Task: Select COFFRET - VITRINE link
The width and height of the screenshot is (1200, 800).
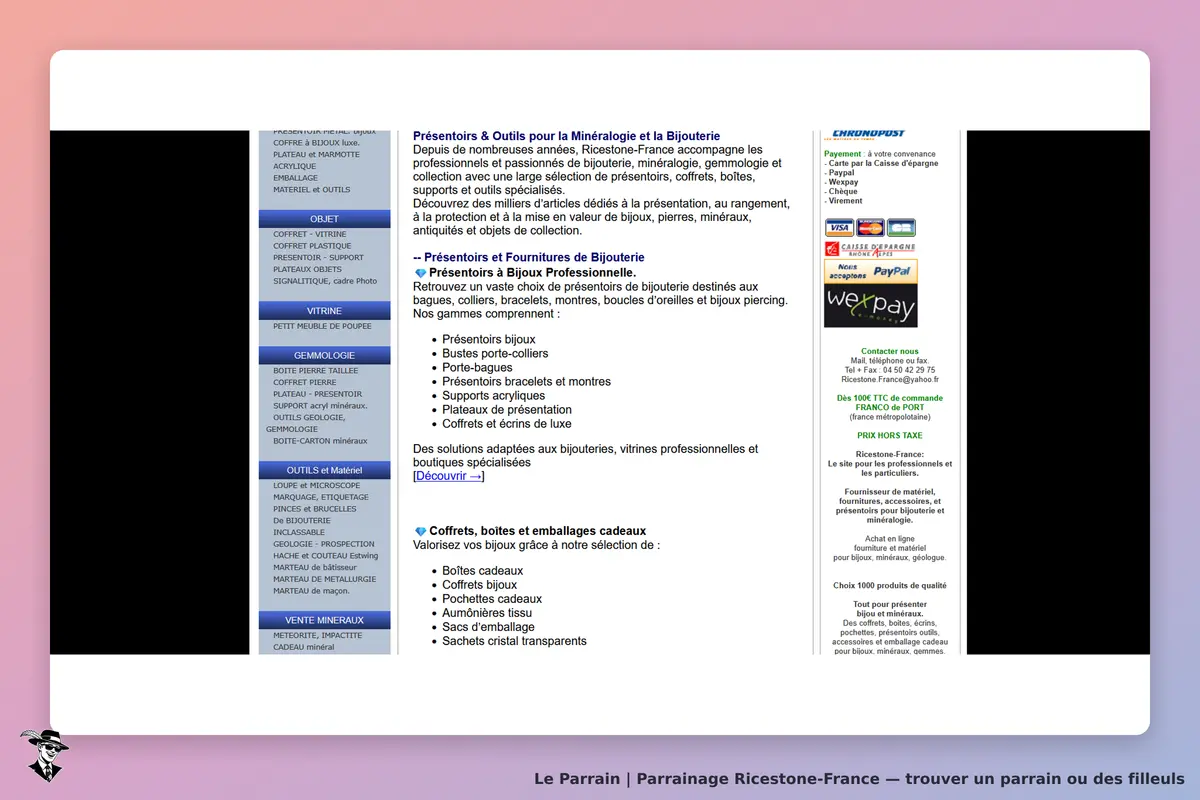Action: [310, 235]
